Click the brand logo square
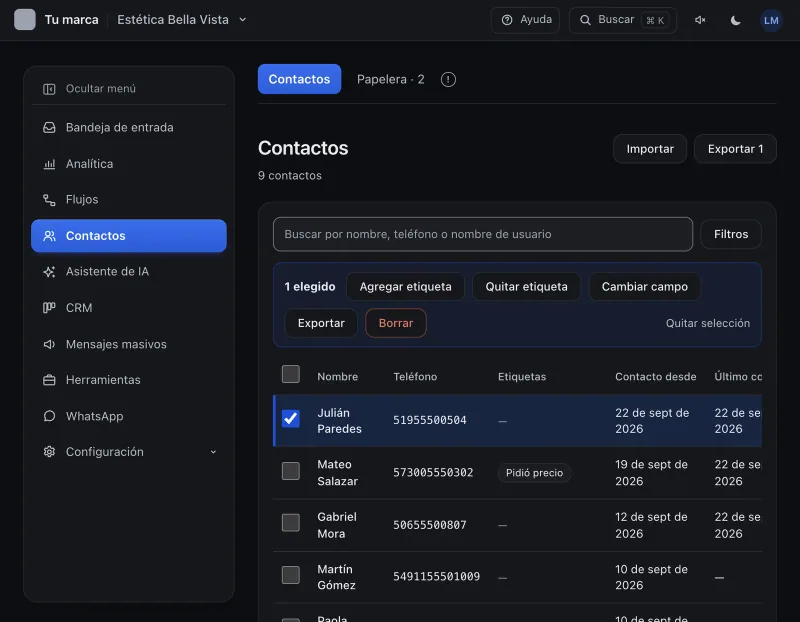This screenshot has width=800, height=622. click(x=24, y=20)
